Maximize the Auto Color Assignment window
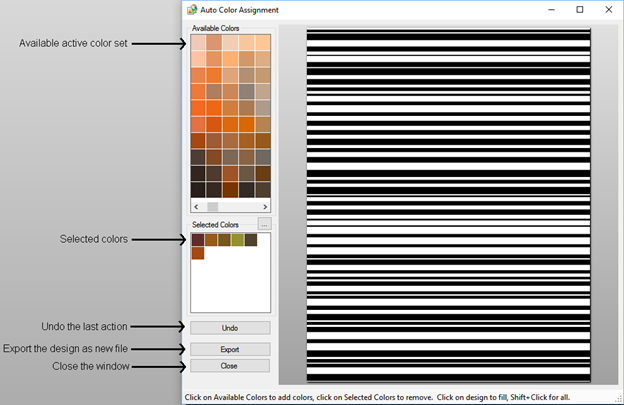This screenshot has height=405, width=624. (579, 10)
